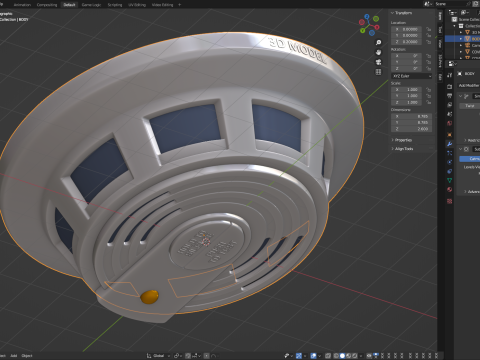
Task: Select the Catmull-Clark subdivision button
Action: (x=470, y=159)
